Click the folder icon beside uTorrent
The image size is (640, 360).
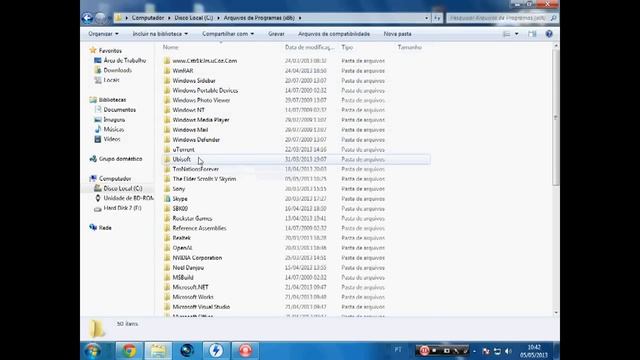pyautogui.click(x=167, y=149)
